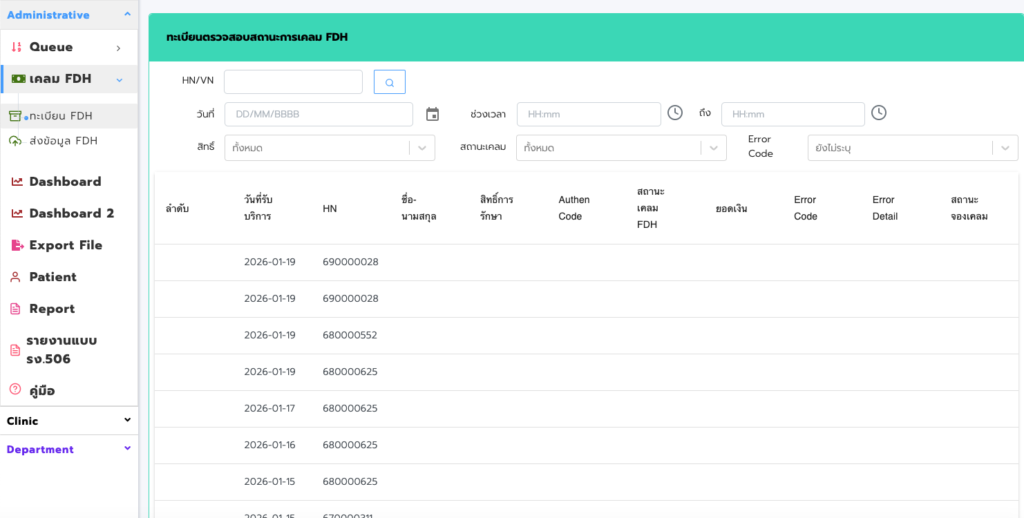Go to Patient in the sidebar

52,277
